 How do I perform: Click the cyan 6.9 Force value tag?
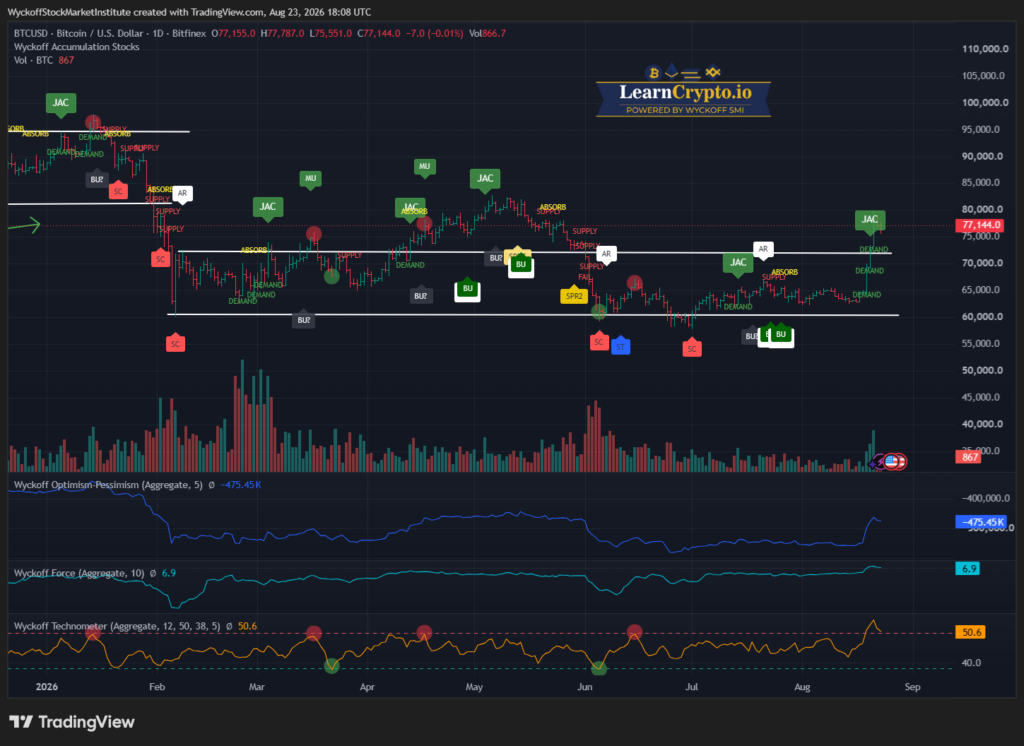pos(968,568)
